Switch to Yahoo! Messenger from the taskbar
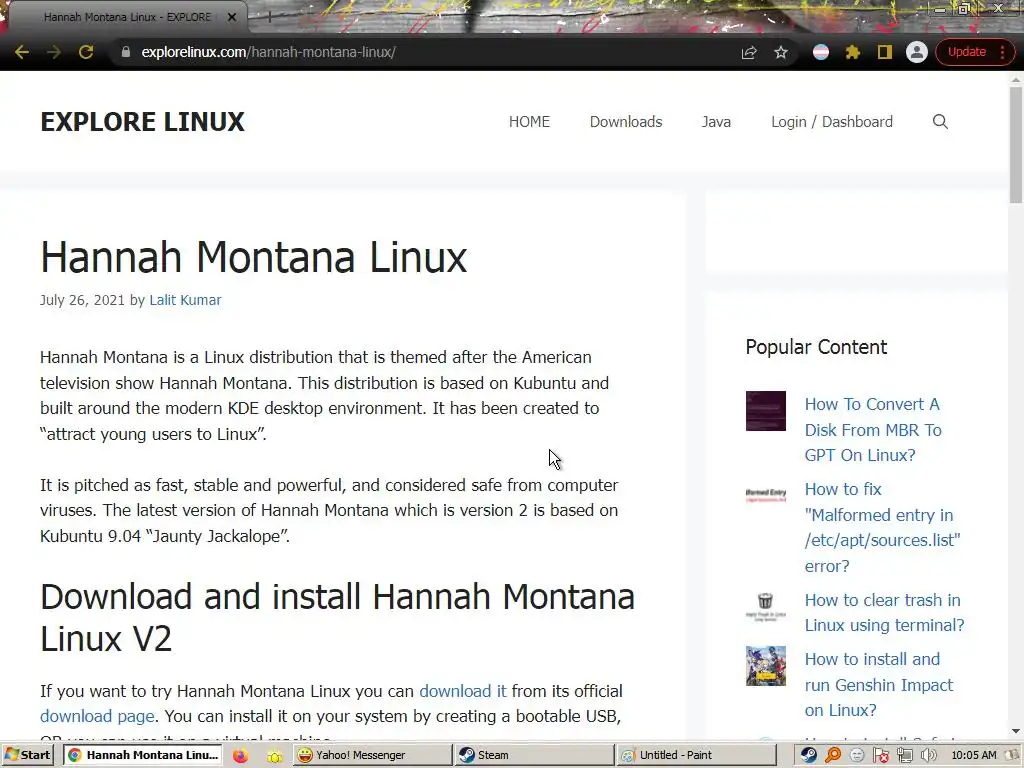 pyautogui.click(x=373, y=755)
